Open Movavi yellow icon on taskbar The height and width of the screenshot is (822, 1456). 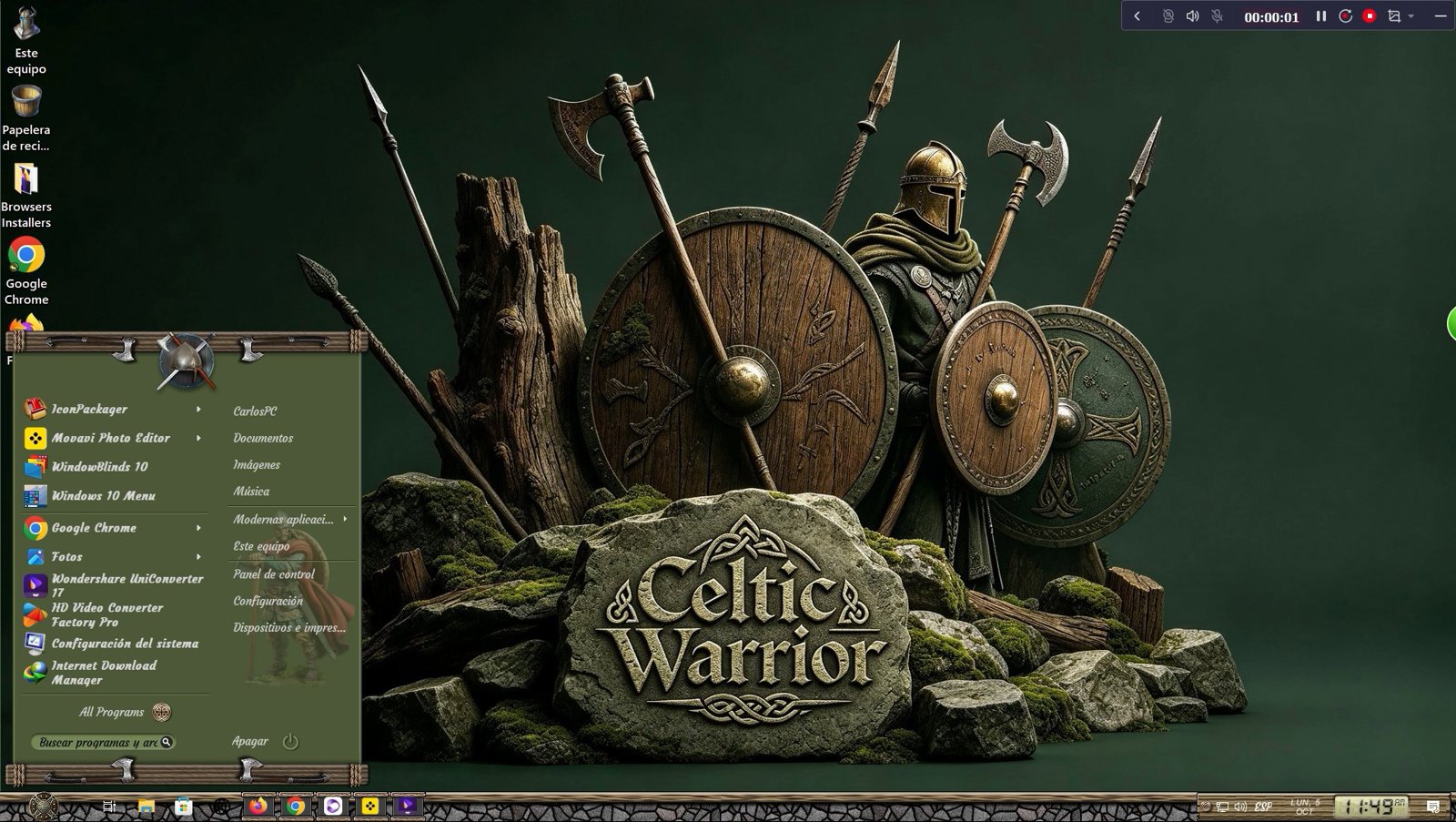coord(369,807)
